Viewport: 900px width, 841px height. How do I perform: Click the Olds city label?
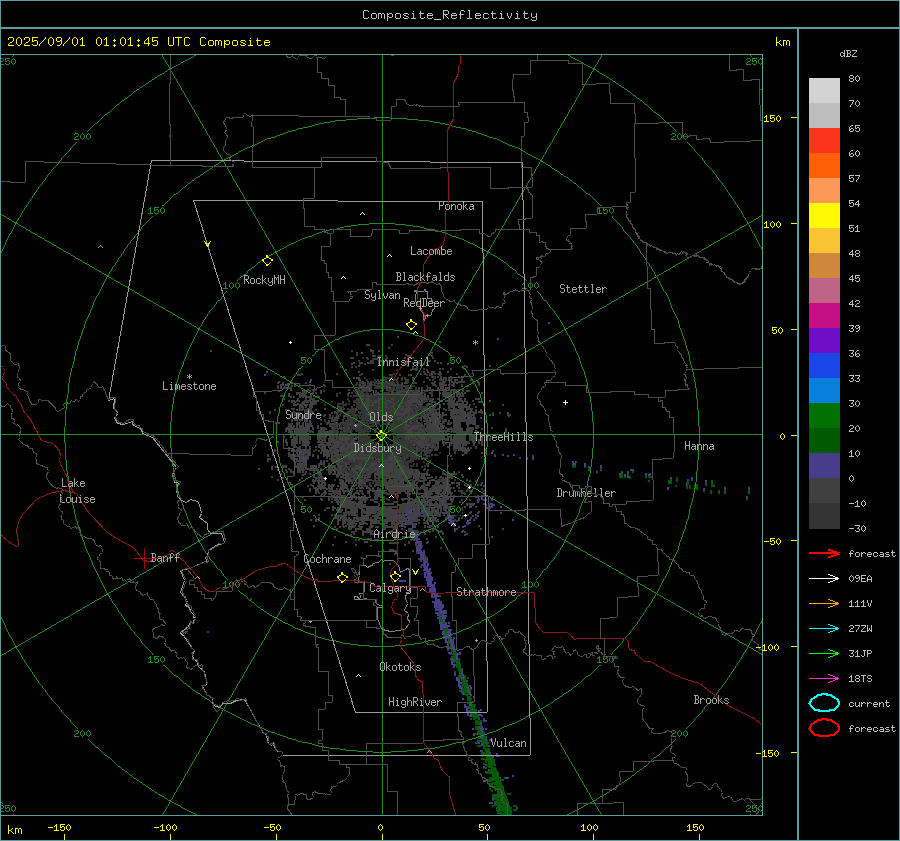[x=381, y=417]
